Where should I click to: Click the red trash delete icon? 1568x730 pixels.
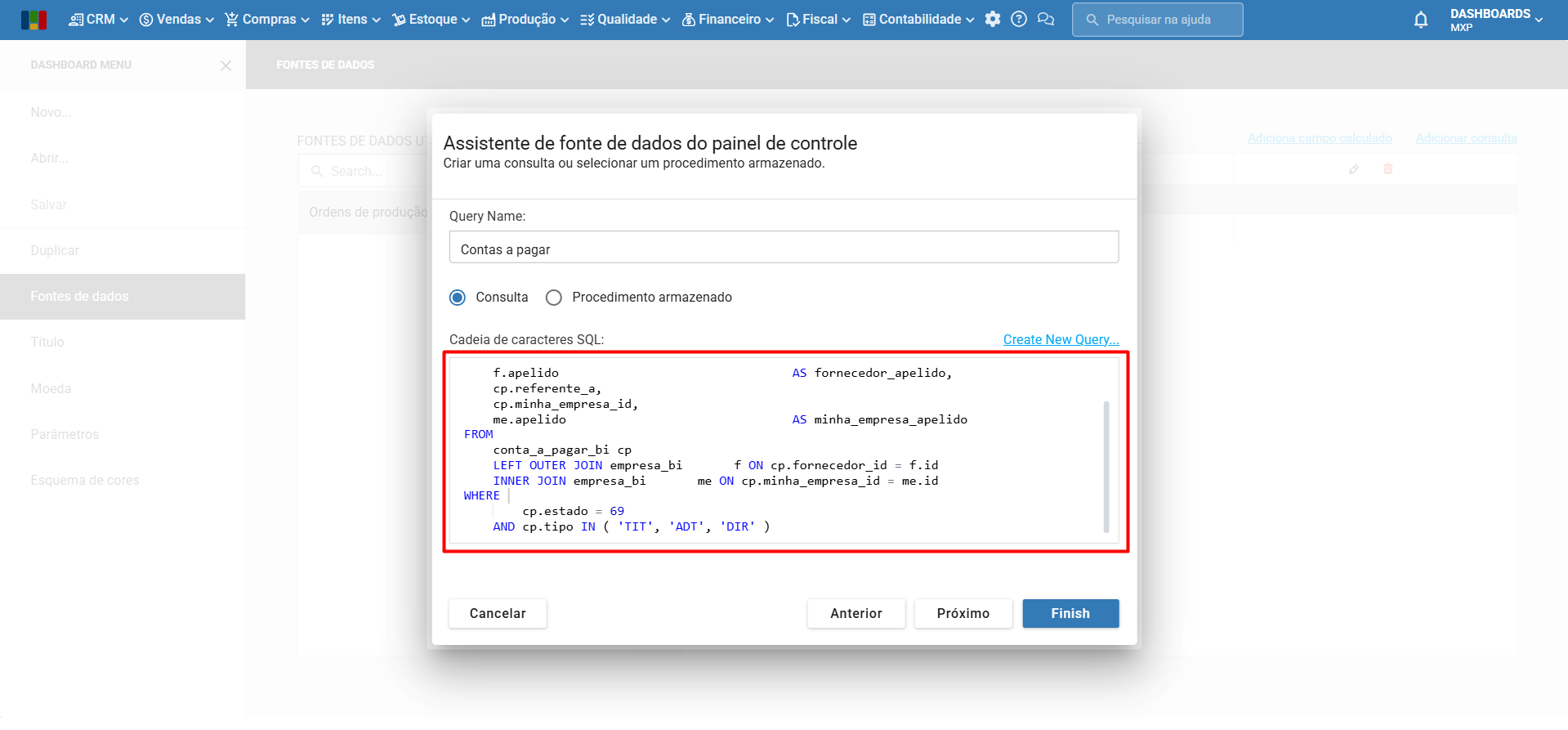[x=1388, y=169]
